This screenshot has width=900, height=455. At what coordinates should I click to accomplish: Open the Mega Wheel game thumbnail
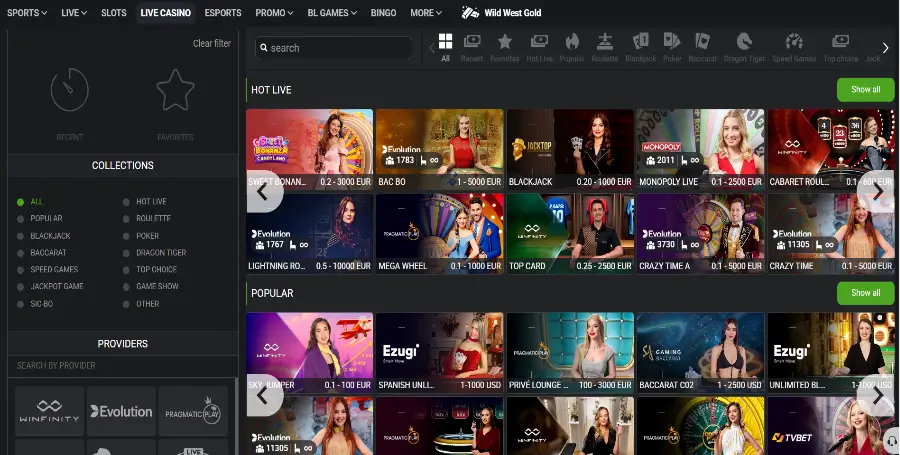tap(440, 234)
